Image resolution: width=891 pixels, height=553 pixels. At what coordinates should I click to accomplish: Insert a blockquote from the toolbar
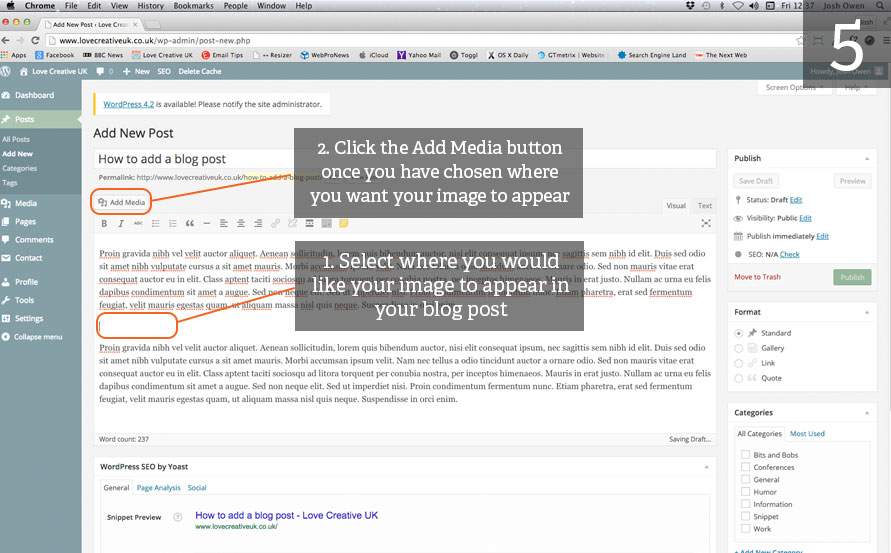[x=189, y=223]
